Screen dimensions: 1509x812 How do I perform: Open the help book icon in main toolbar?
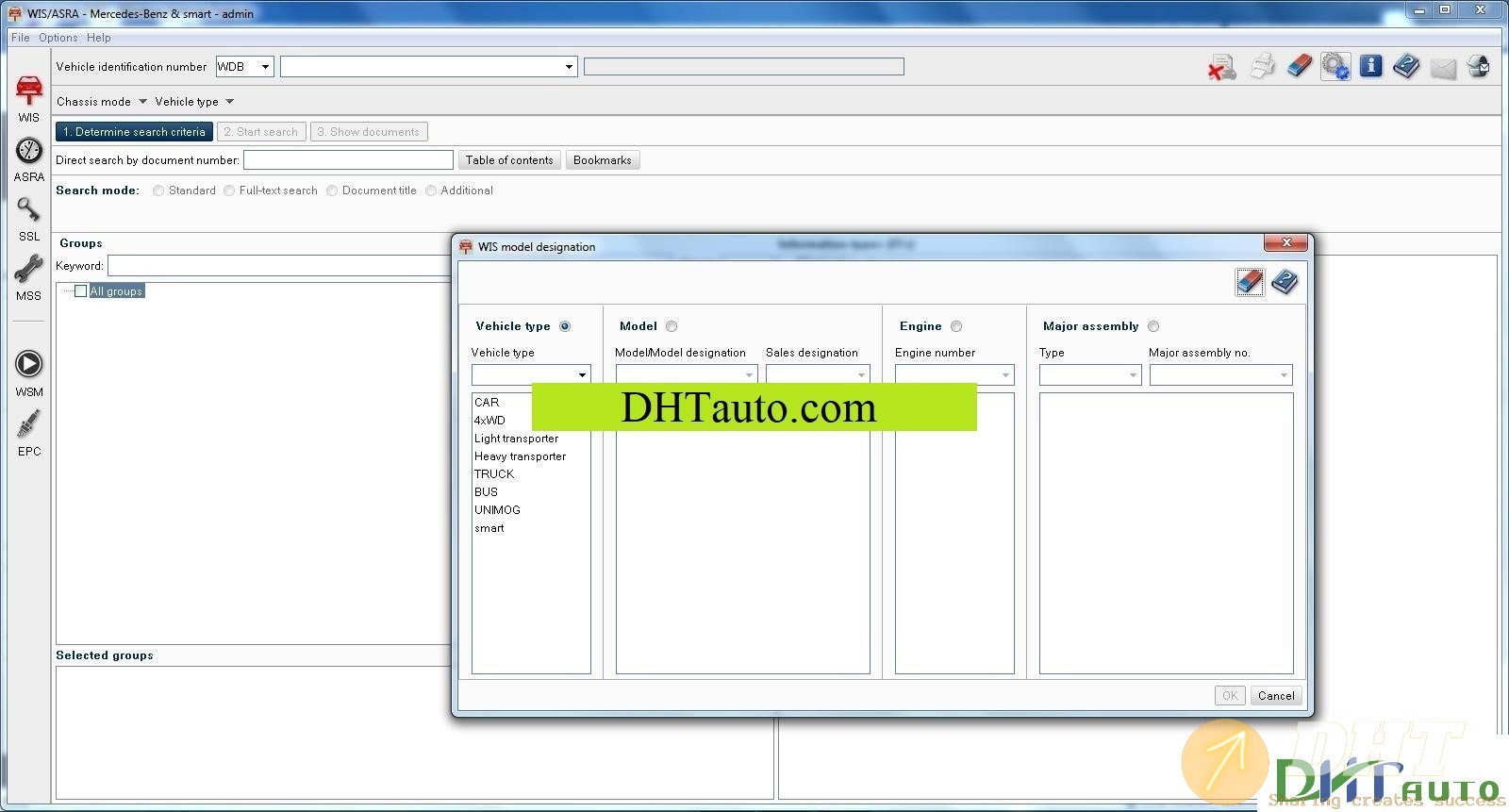click(1406, 66)
